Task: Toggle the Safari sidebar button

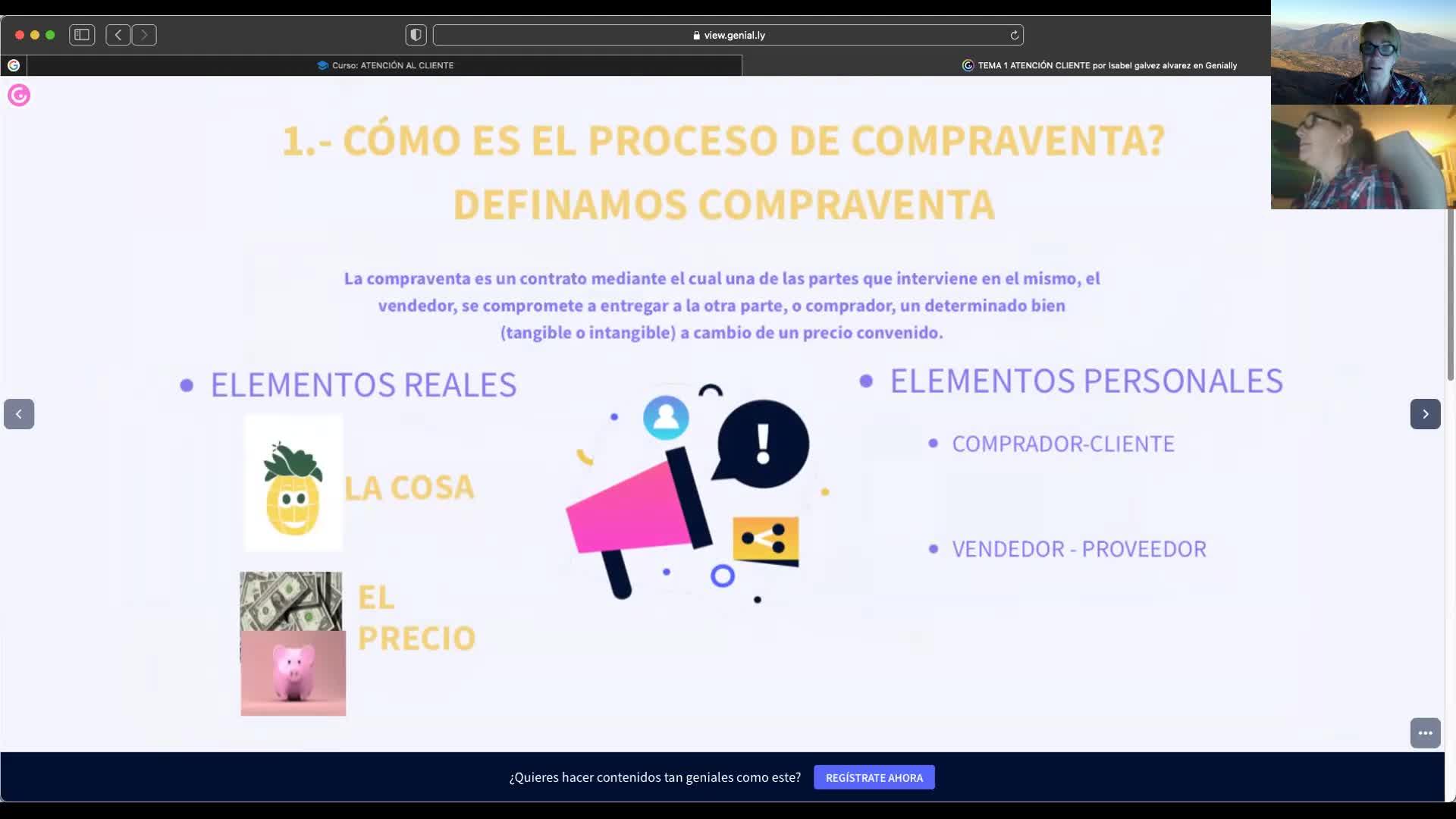Action: pyautogui.click(x=82, y=35)
